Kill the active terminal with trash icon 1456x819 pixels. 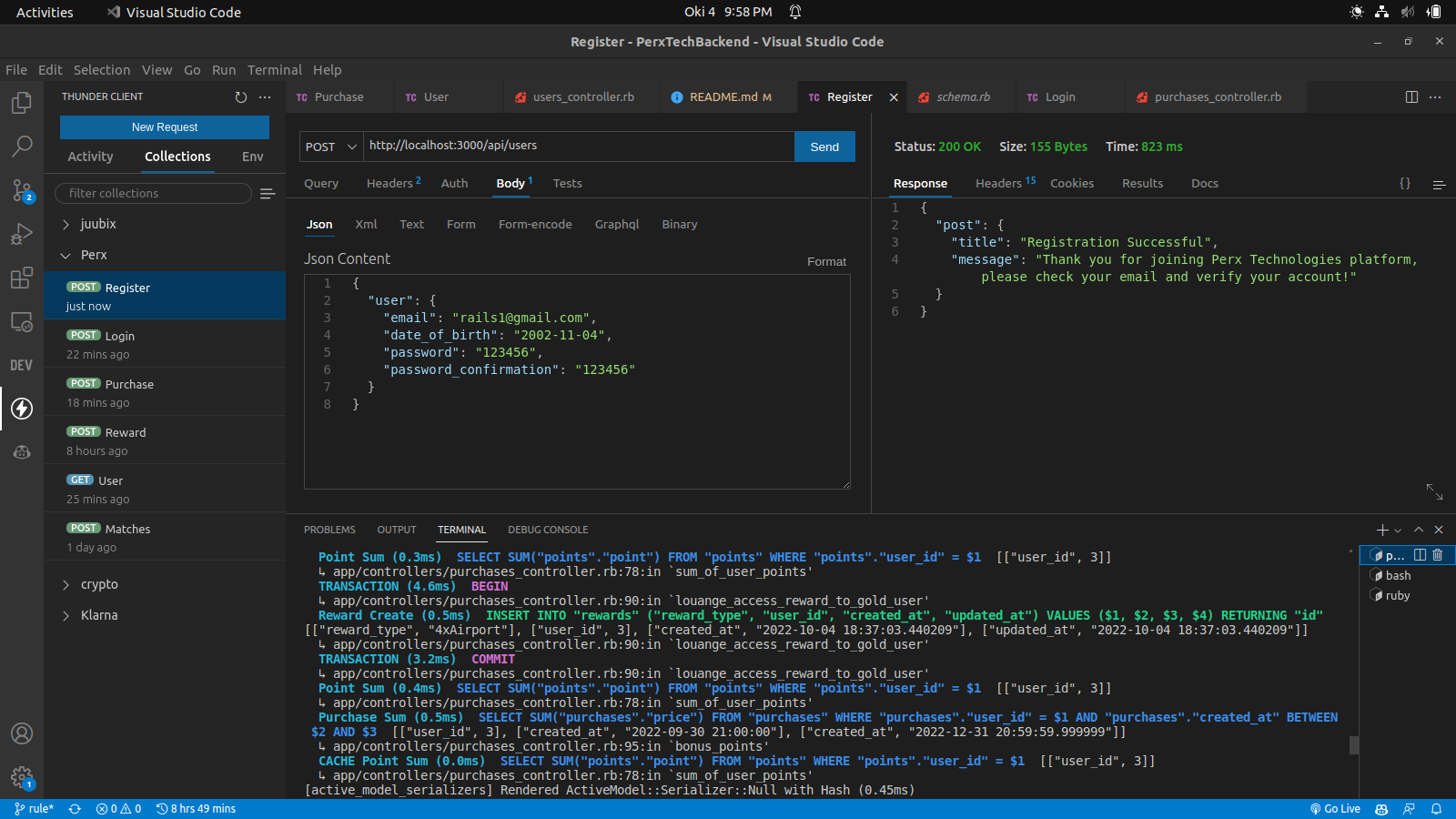(1438, 554)
